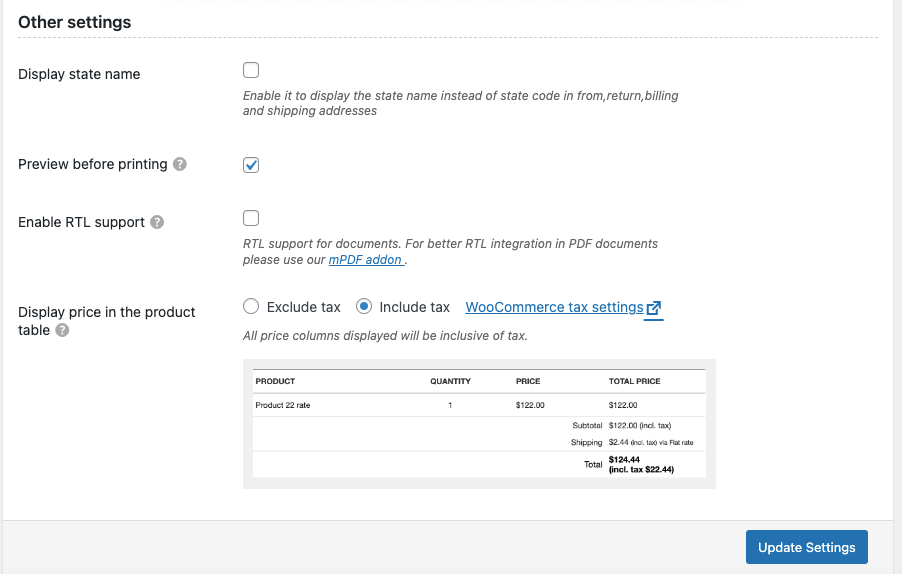The height and width of the screenshot is (574, 902).
Task: Open the help tooltip for Enable RTL support
Action: click(x=157, y=222)
